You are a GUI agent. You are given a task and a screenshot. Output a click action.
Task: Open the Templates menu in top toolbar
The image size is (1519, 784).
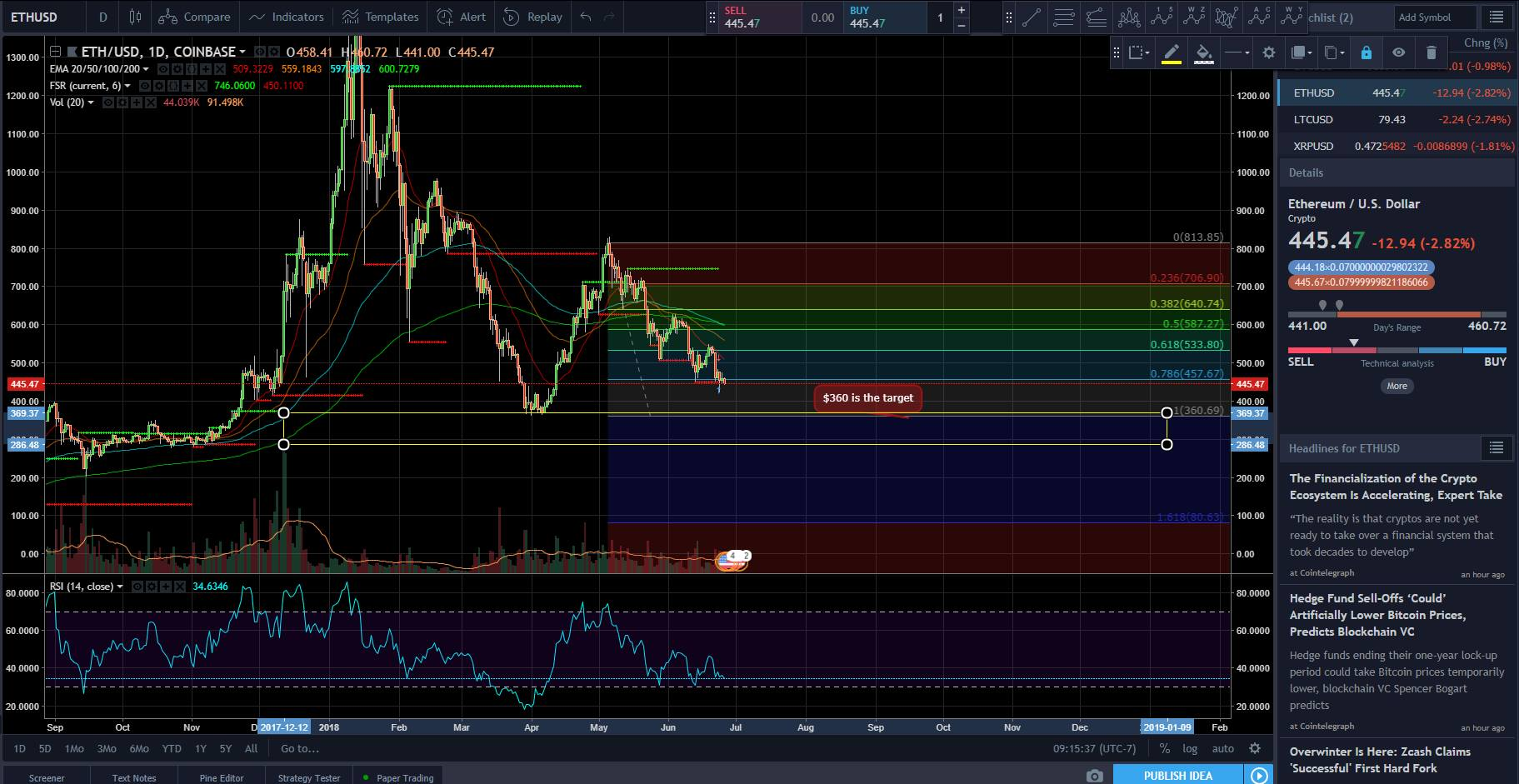click(380, 17)
